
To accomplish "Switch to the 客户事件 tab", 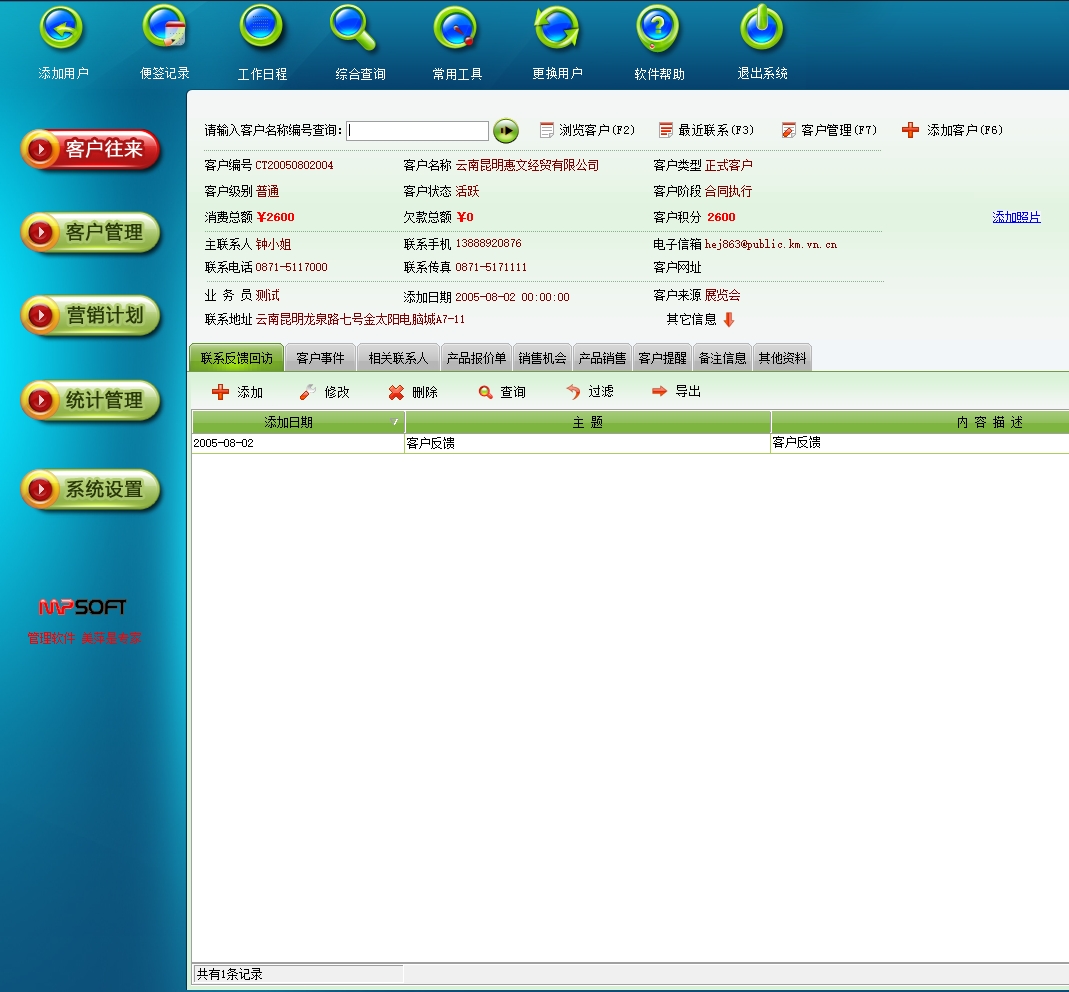I will (320, 358).
